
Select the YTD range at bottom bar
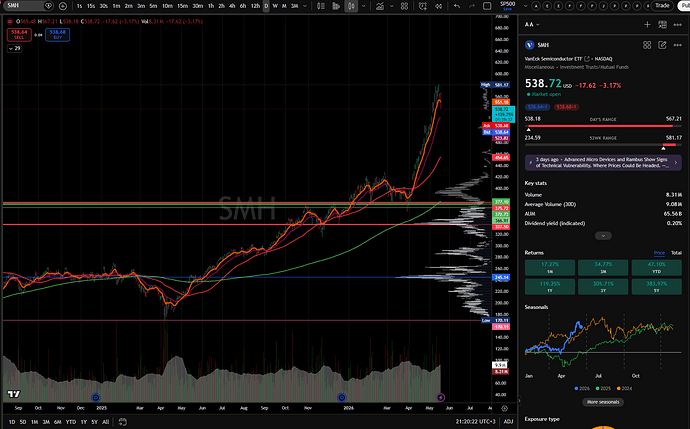click(70, 422)
